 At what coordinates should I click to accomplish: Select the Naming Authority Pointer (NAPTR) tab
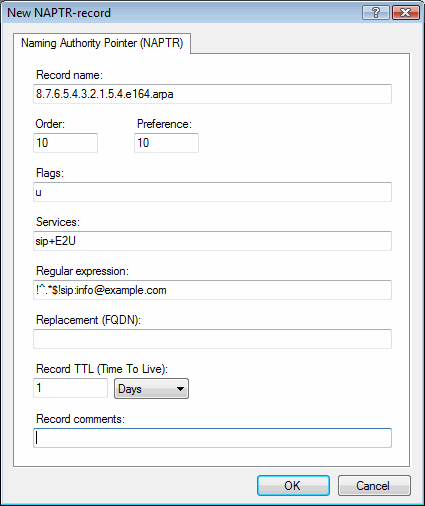(x=102, y=43)
